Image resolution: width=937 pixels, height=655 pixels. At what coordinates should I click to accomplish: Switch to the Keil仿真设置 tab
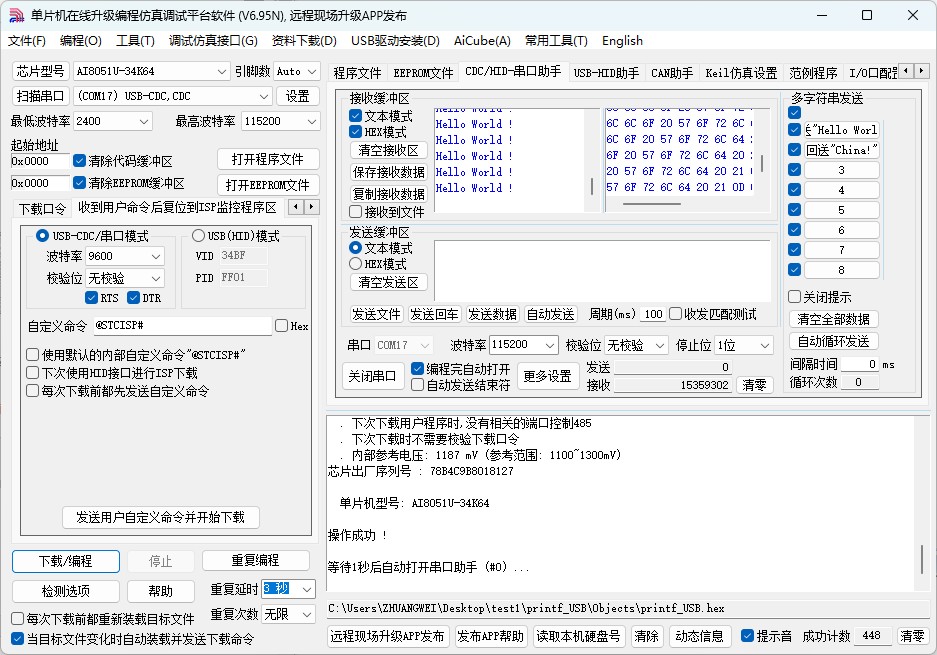(740, 73)
